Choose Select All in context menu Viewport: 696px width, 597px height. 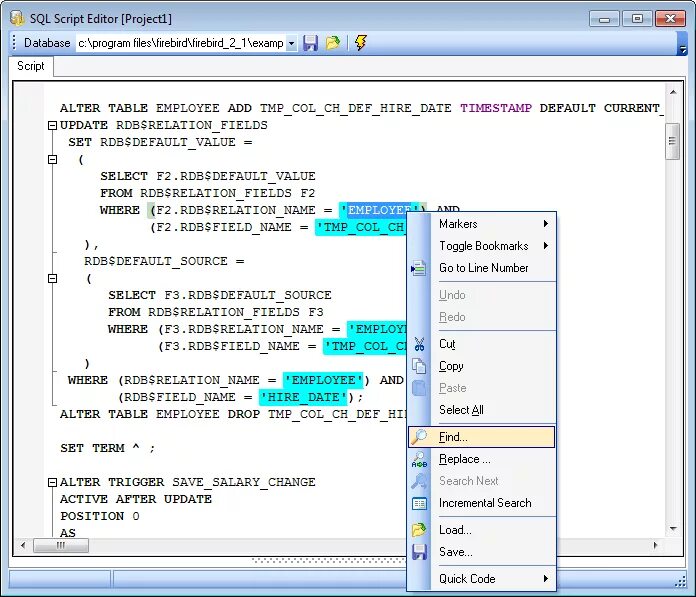tap(482, 410)
